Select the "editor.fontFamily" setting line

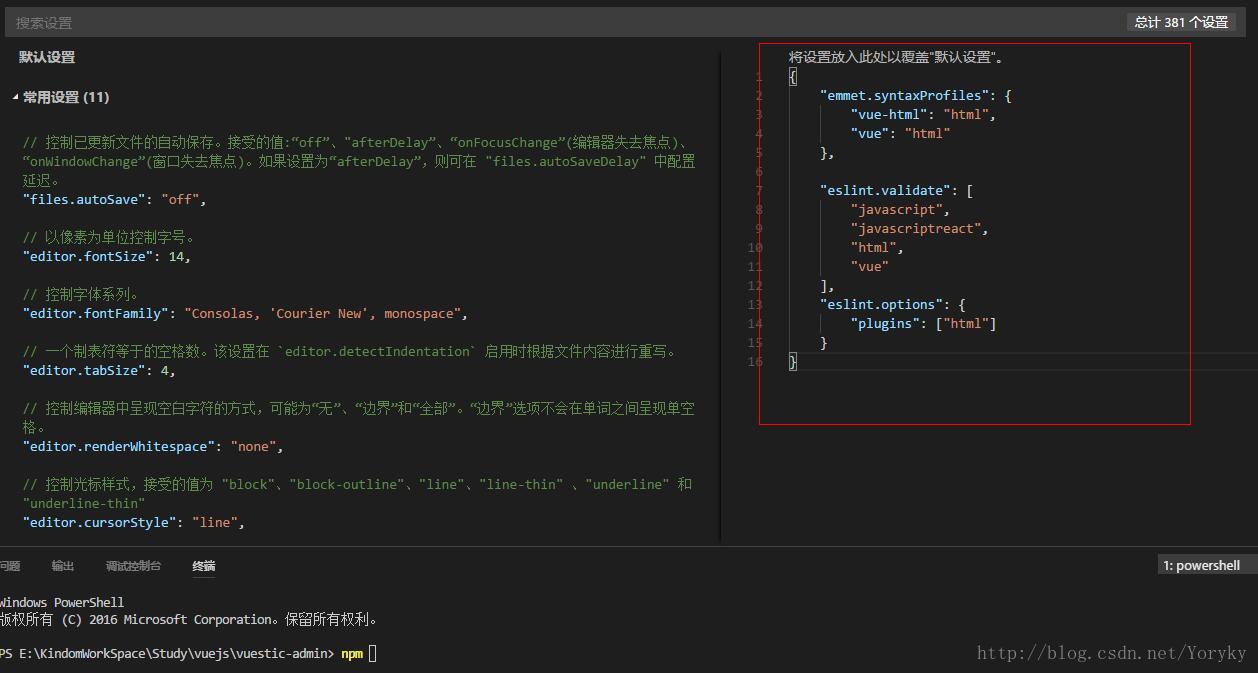(245, 313)
